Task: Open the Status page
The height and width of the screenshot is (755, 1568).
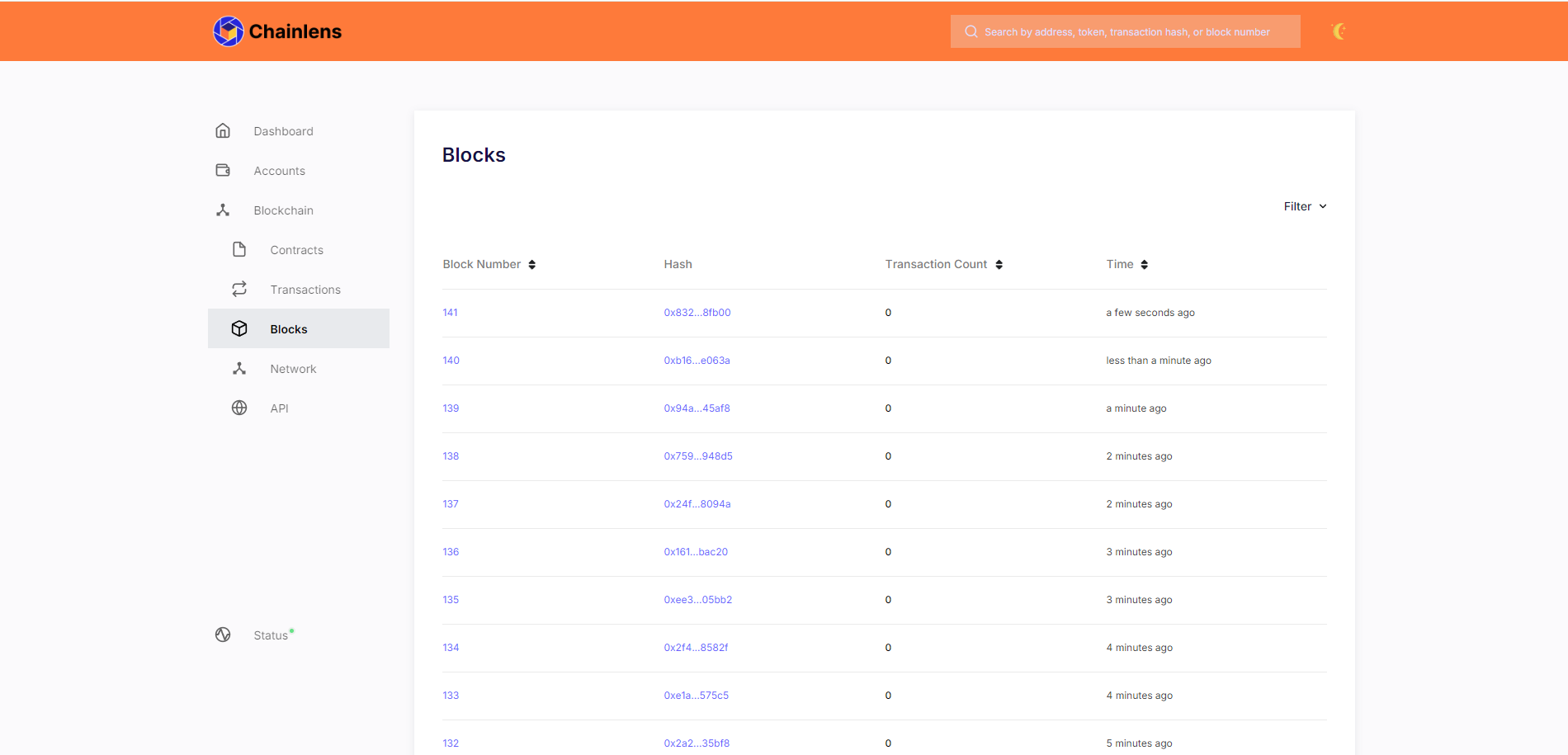Action: point(271,635)
